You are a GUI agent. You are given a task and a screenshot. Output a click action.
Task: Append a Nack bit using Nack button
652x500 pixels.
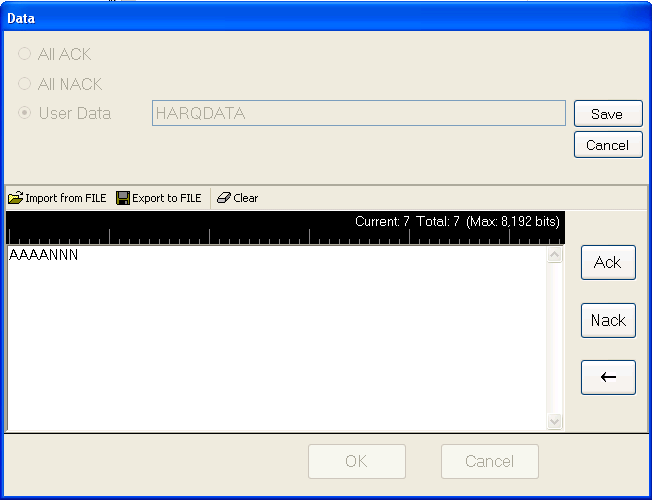coord(608,320)
